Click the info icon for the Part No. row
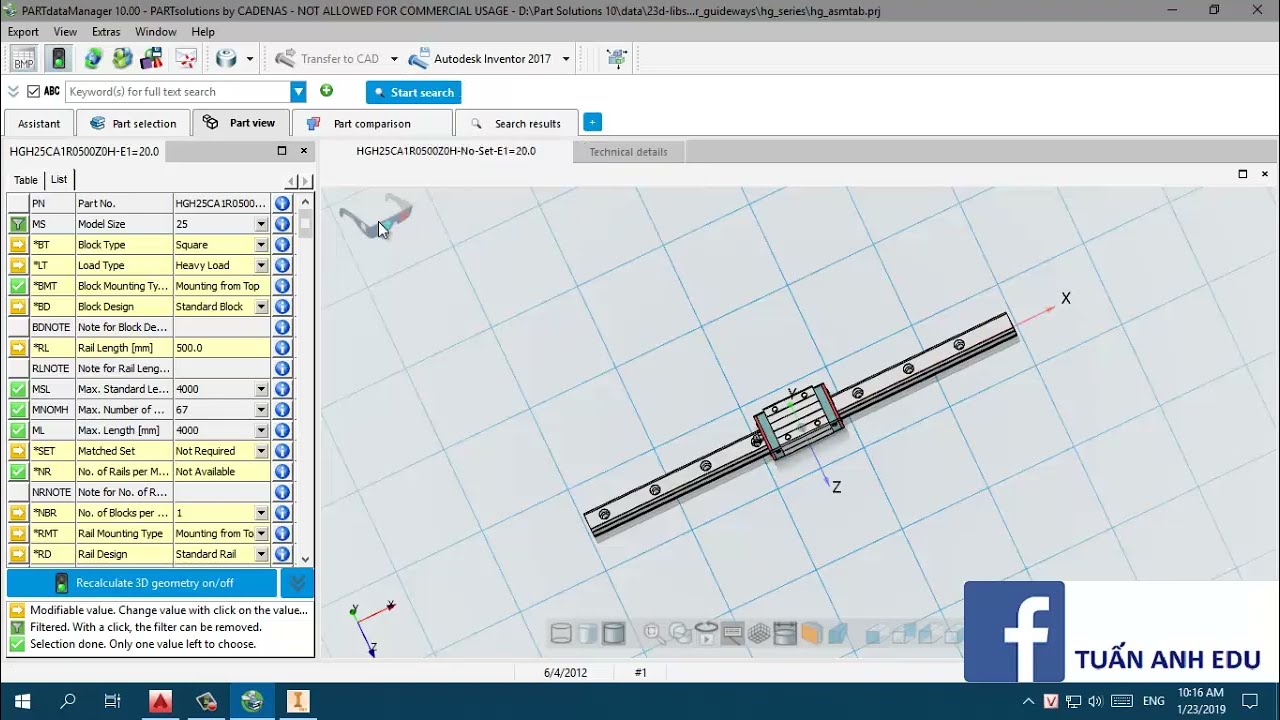Image resolution: width=1280 pixels, height=720 pixels. pyautogui.click(x=282, y=203)
